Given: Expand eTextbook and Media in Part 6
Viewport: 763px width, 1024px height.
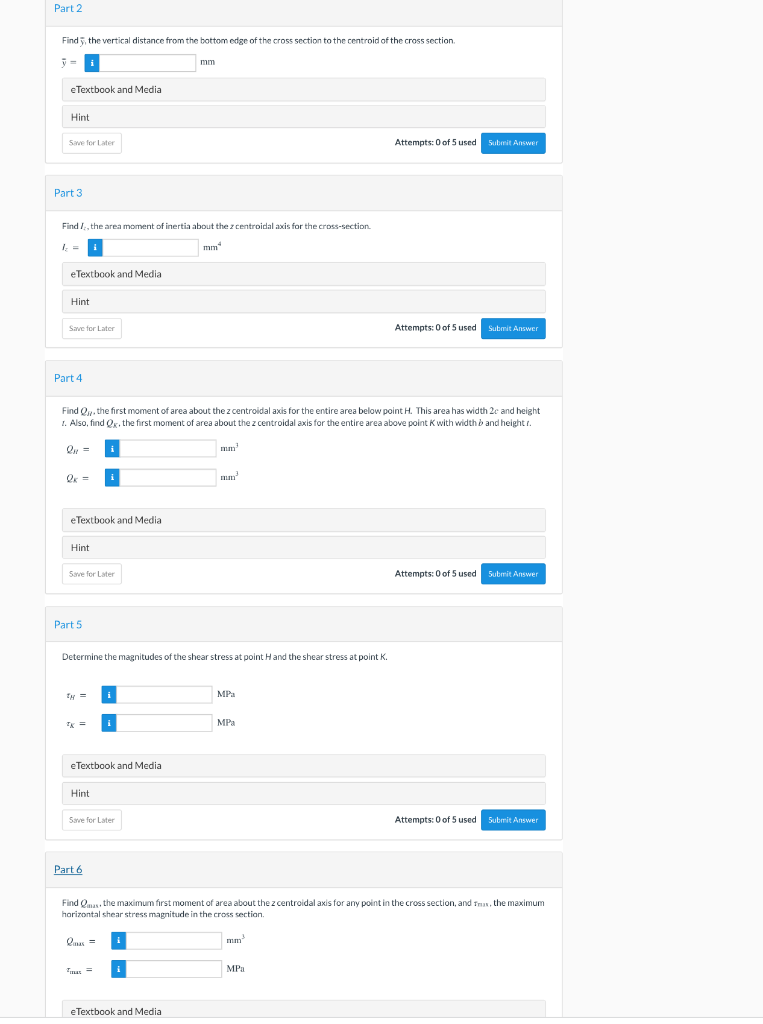Looking at the screenshot, I should coord(304,1010).
